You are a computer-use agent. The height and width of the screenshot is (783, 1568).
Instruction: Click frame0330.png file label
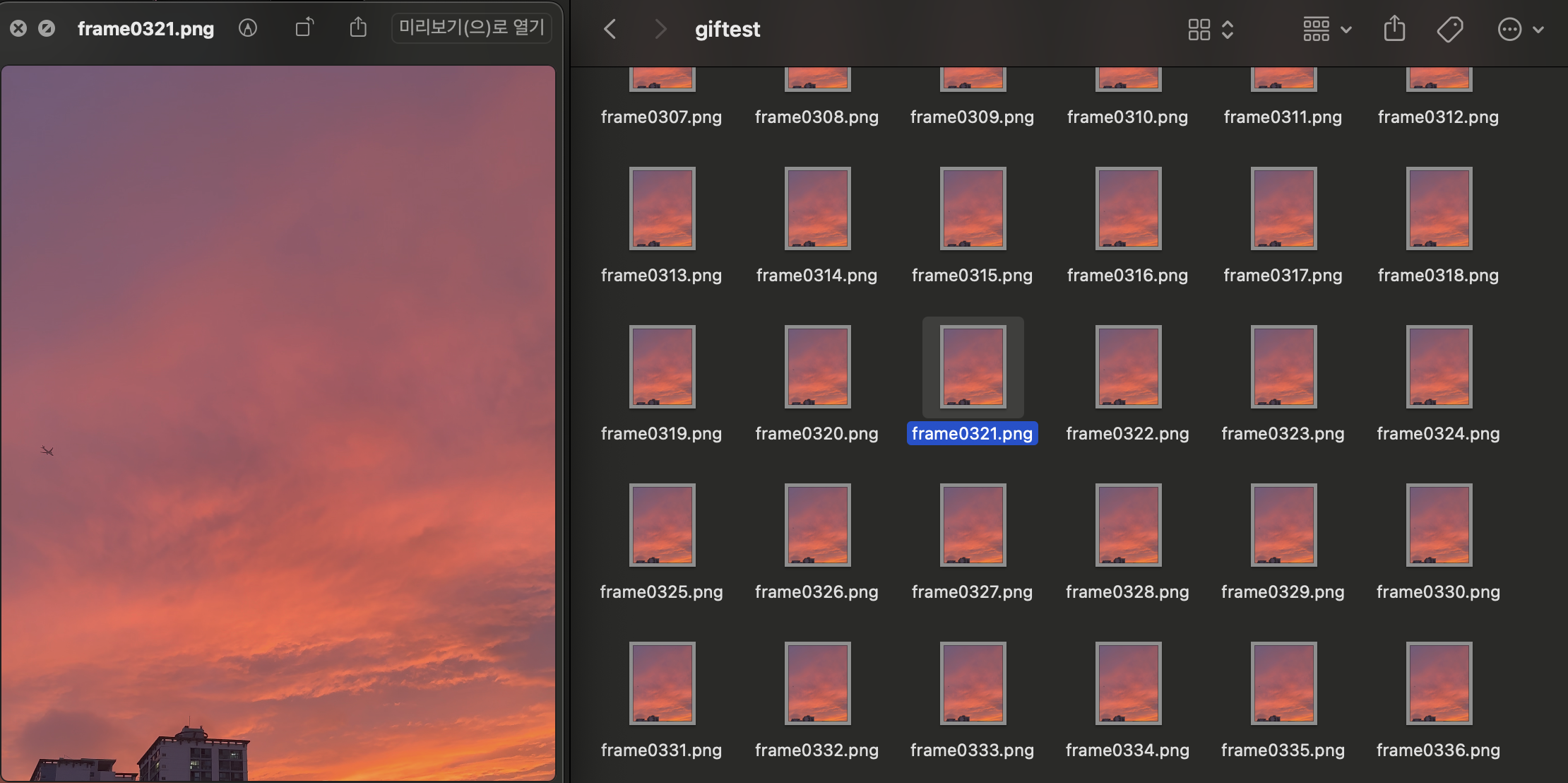coord(1438,591)
